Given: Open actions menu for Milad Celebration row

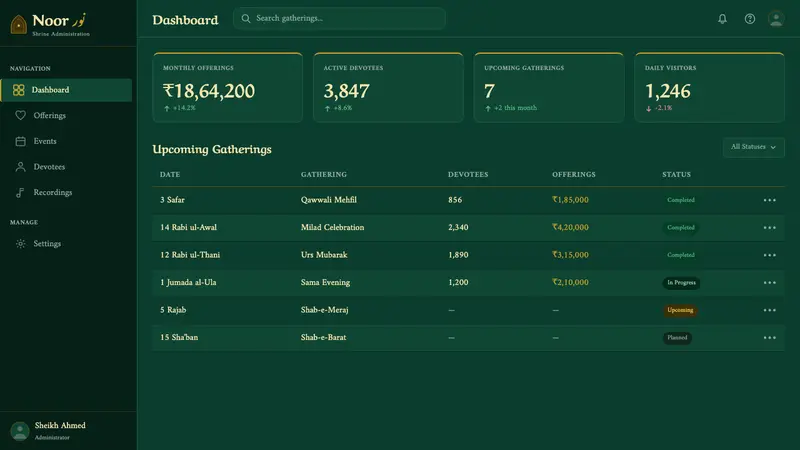Looking at the screenshot, I should point(769,228).
